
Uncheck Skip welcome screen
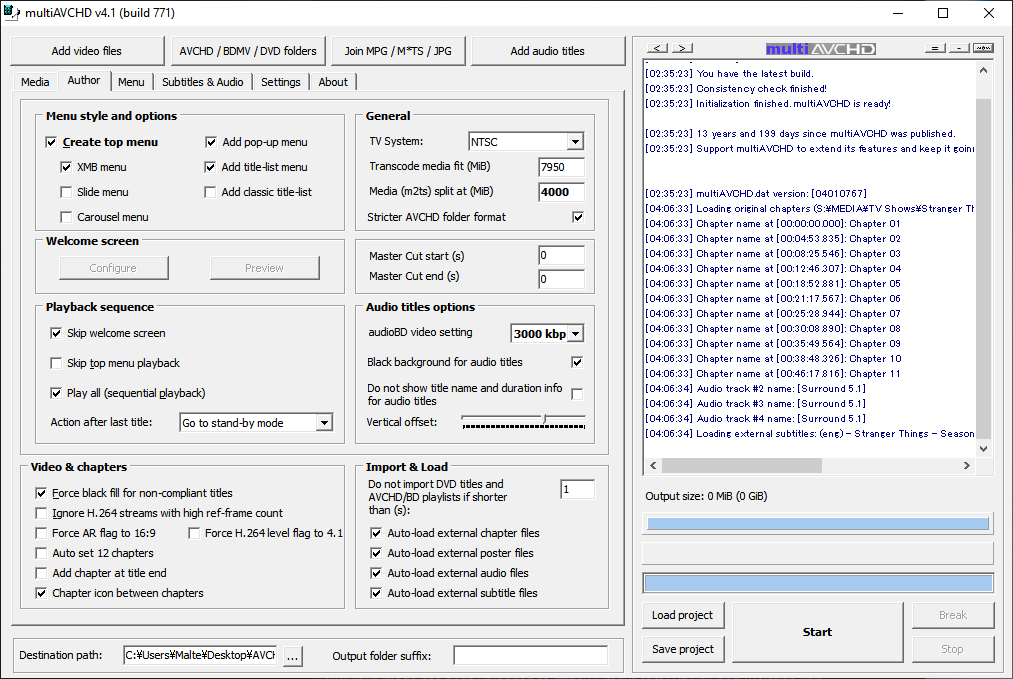coord(56,333)
